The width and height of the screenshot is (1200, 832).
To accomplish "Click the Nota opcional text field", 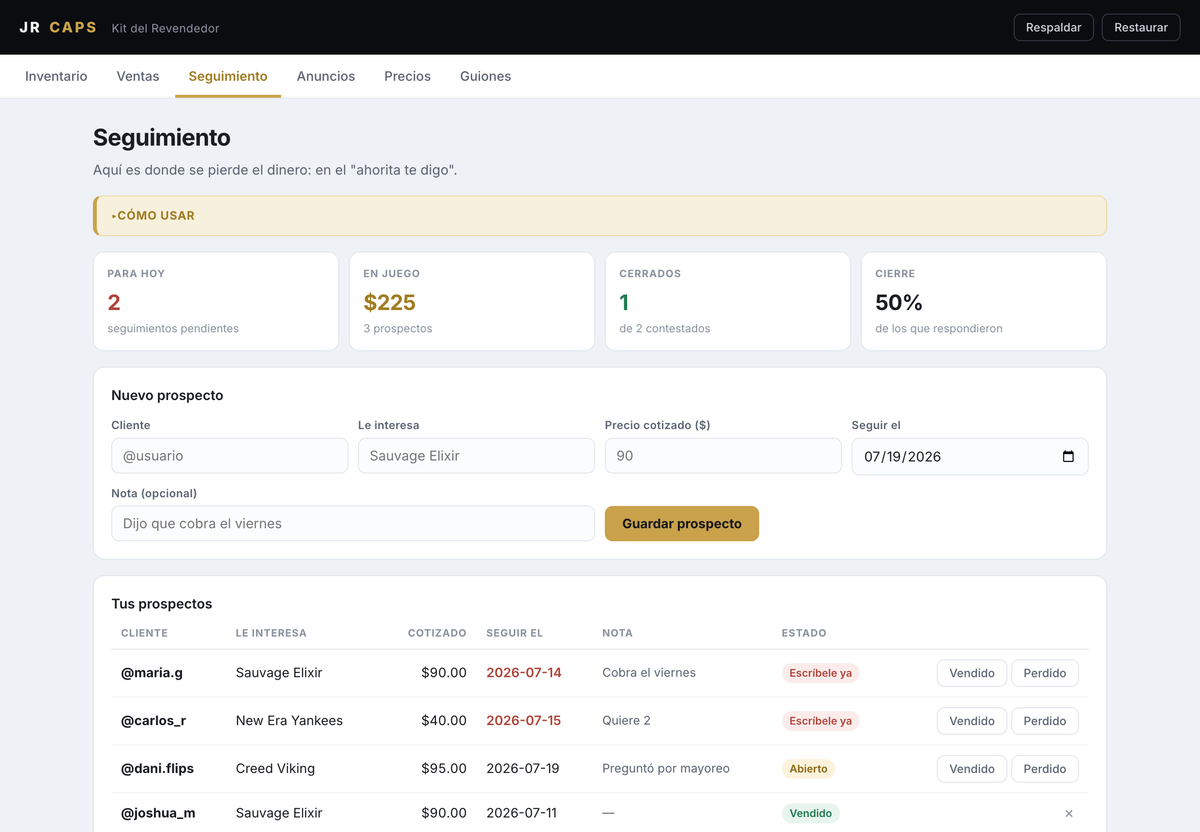I will pos(353,523).
